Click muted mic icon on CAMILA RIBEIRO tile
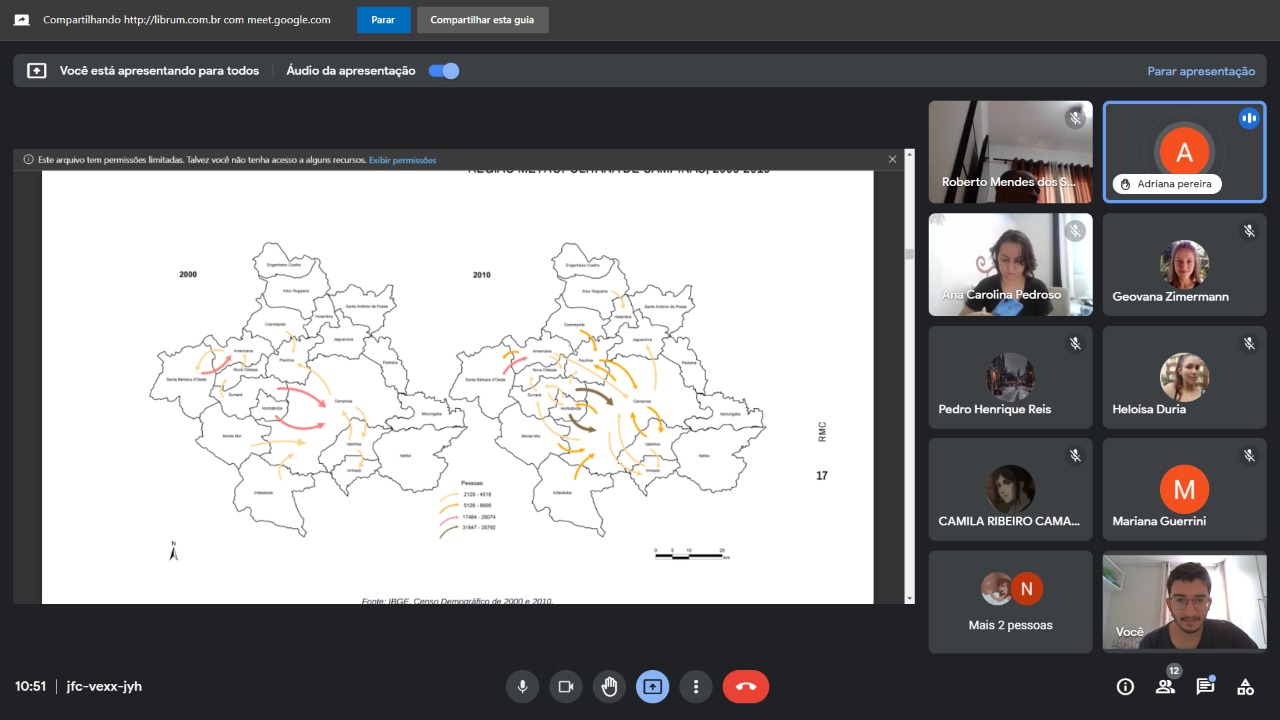 [1075, 455]
